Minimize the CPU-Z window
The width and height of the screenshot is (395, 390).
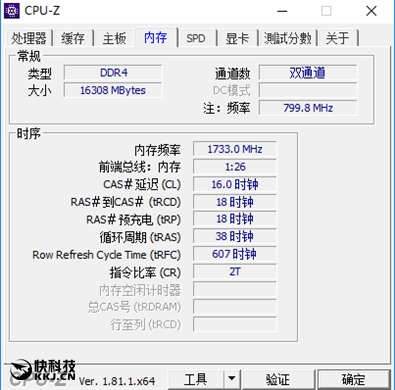(282, 11)
